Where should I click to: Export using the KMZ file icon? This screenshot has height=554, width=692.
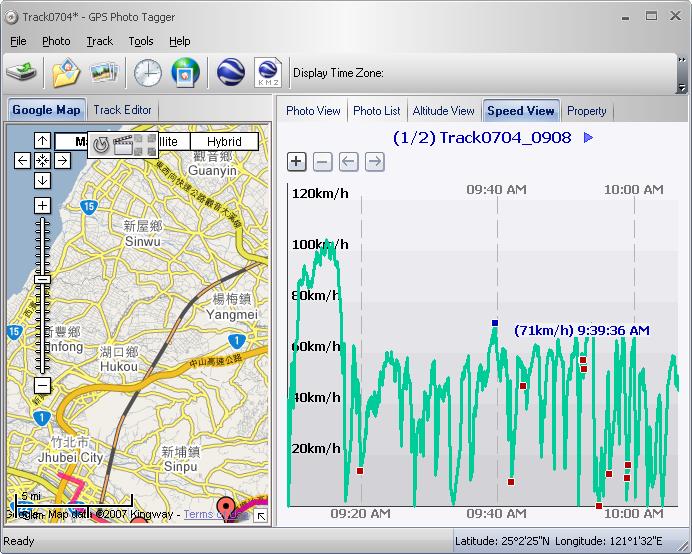pyautogui.click(x=268, y=72)
